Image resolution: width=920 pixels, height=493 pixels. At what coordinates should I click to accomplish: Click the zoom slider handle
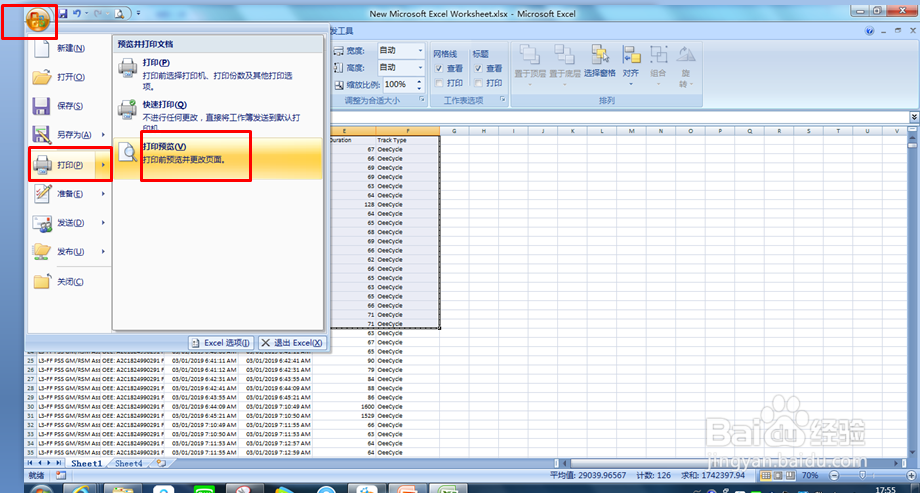(x=862, y=475)
